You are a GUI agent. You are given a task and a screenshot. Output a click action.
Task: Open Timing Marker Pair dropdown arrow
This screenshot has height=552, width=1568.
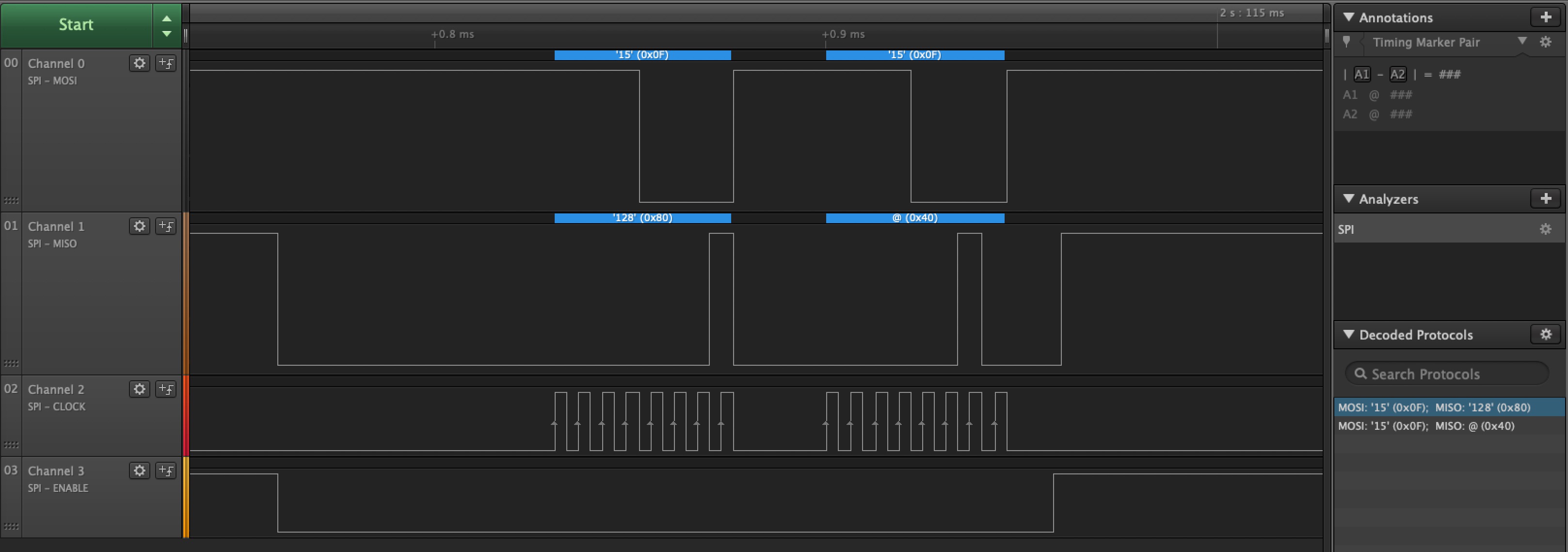point(1522,41)
